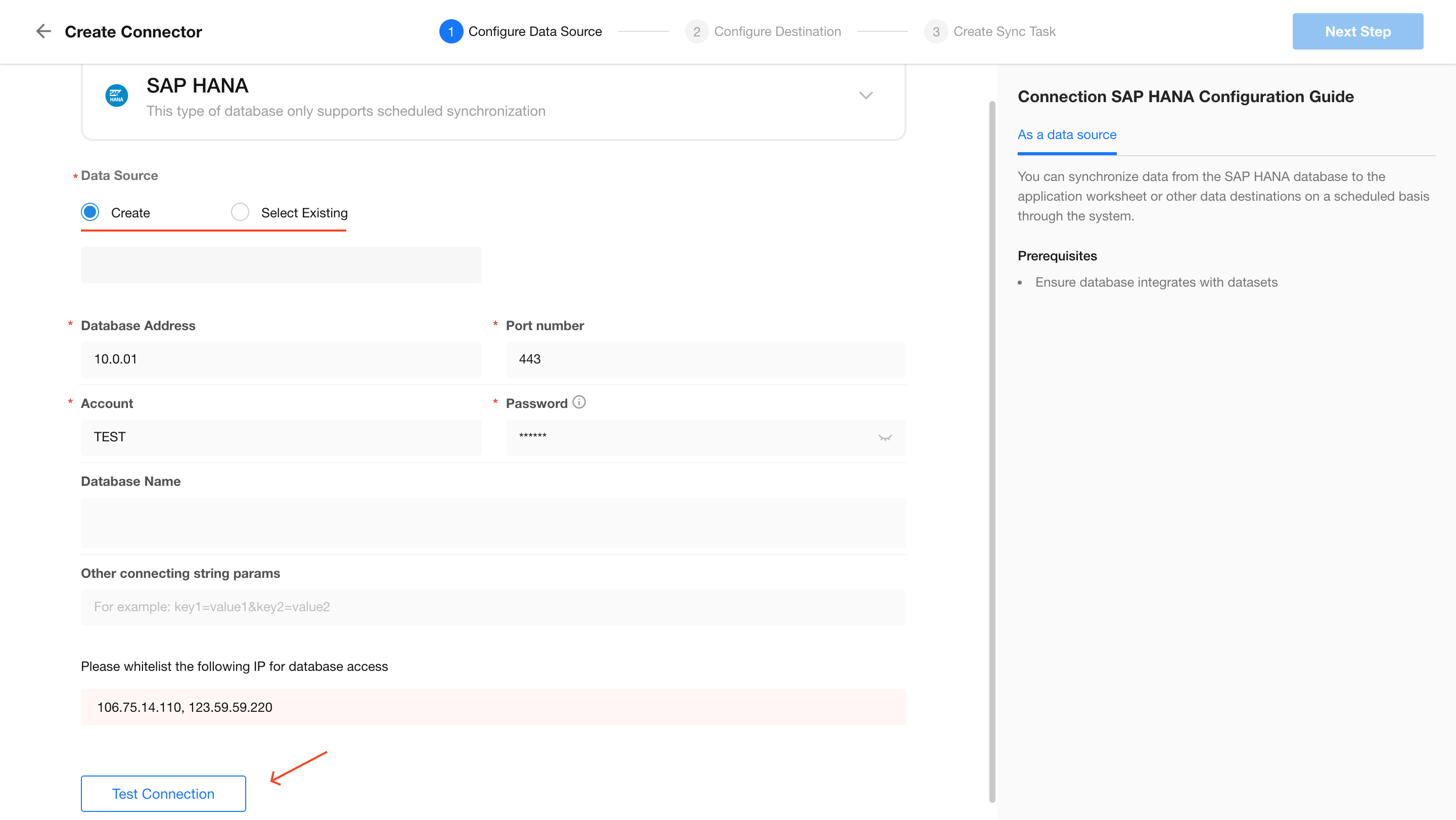Click the Next Step button
This screenshot has width=1456, height=820.
coord(1357,32)
